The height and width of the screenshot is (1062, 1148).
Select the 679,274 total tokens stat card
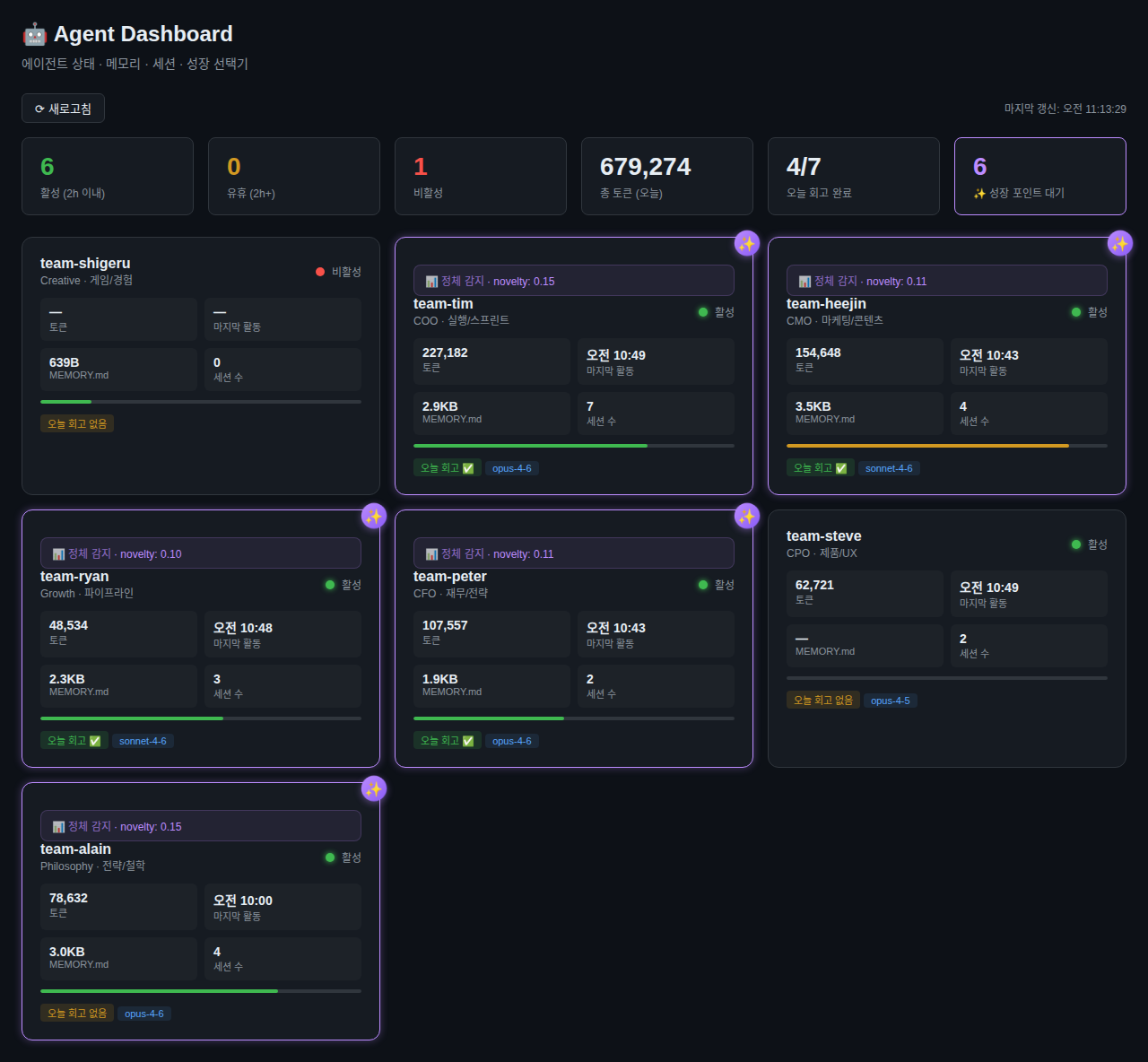(666, 176)
